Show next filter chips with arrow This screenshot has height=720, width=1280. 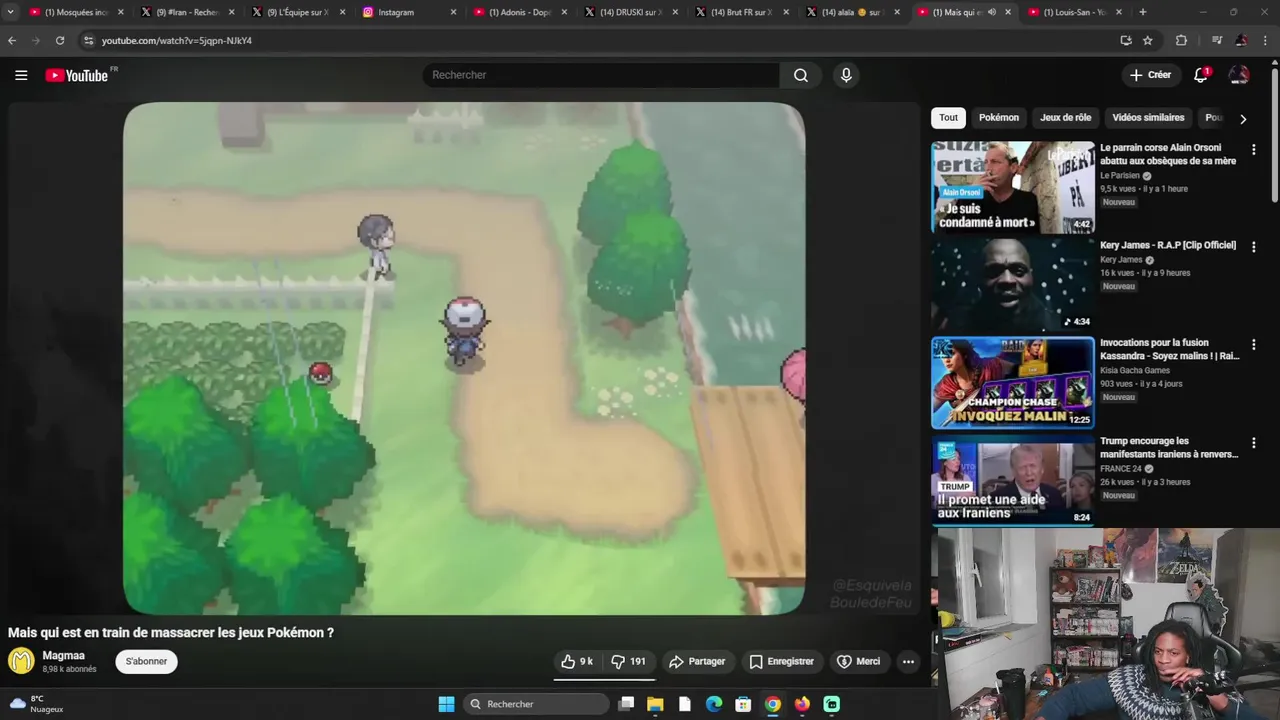[x=1243, y=118]
